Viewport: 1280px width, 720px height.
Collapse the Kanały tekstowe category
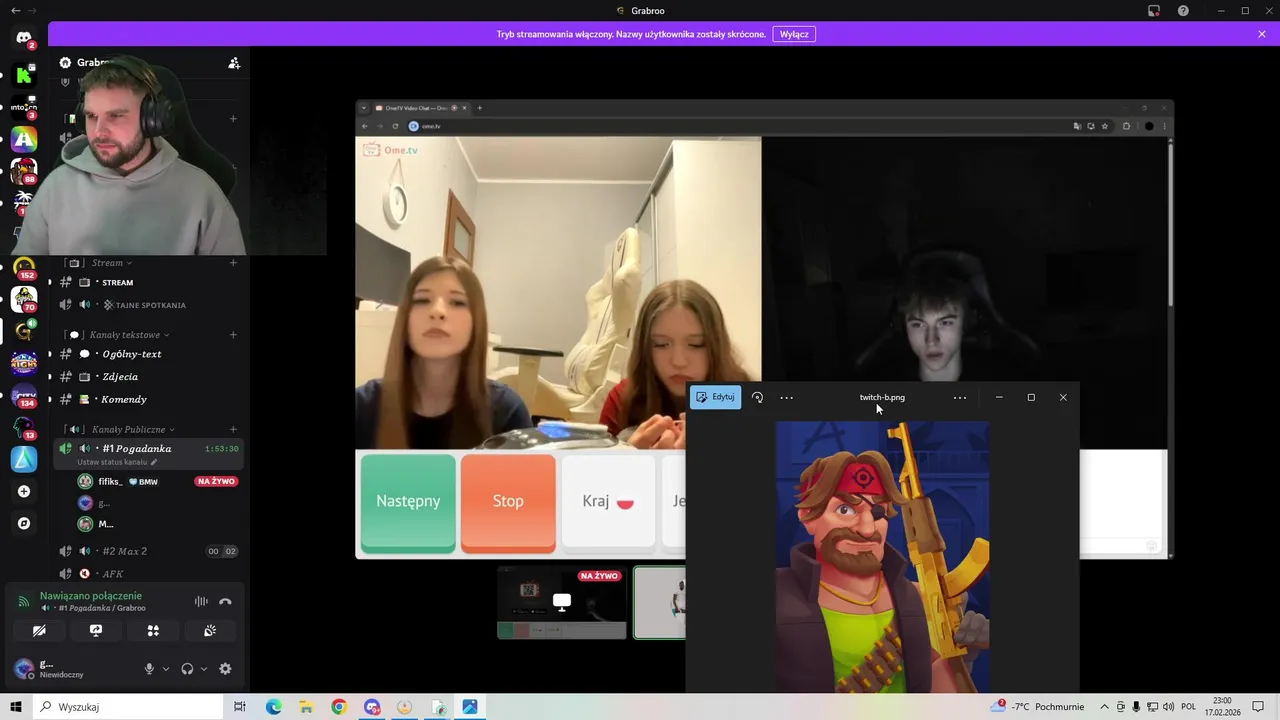click(117, 335)
